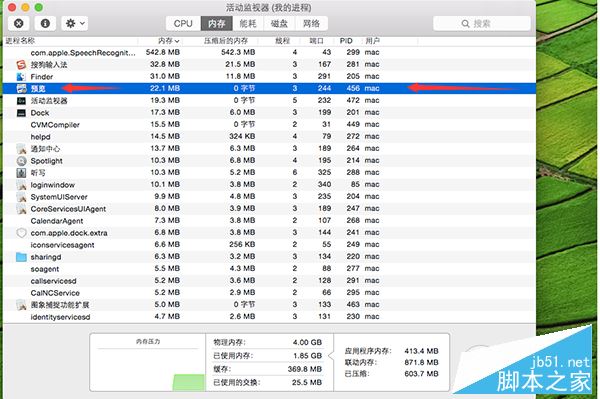
Task: Click the 联动内存 871.8 MB entry
Action: coord(391,362)
